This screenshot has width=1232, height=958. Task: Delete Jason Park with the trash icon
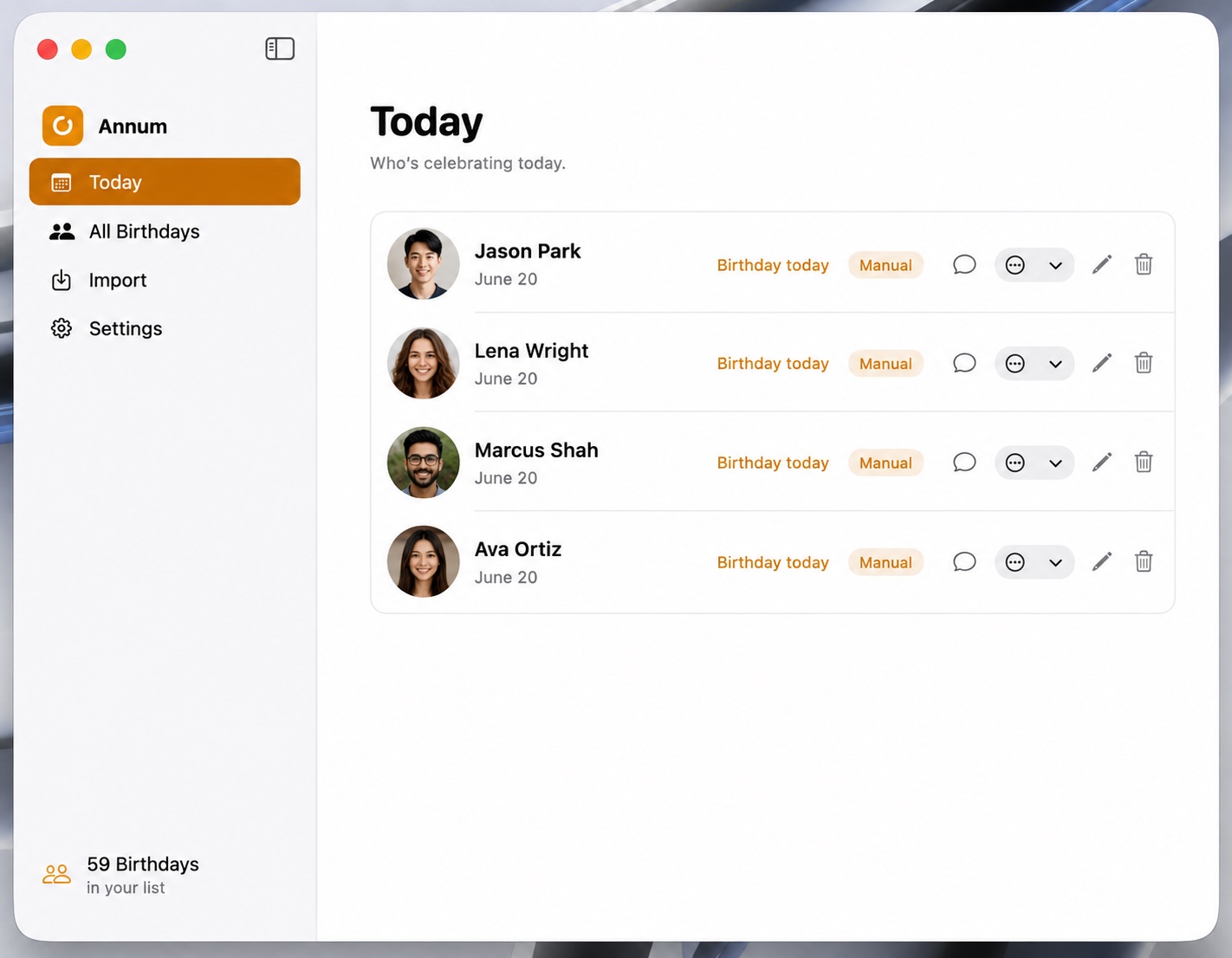(1144, 264)
